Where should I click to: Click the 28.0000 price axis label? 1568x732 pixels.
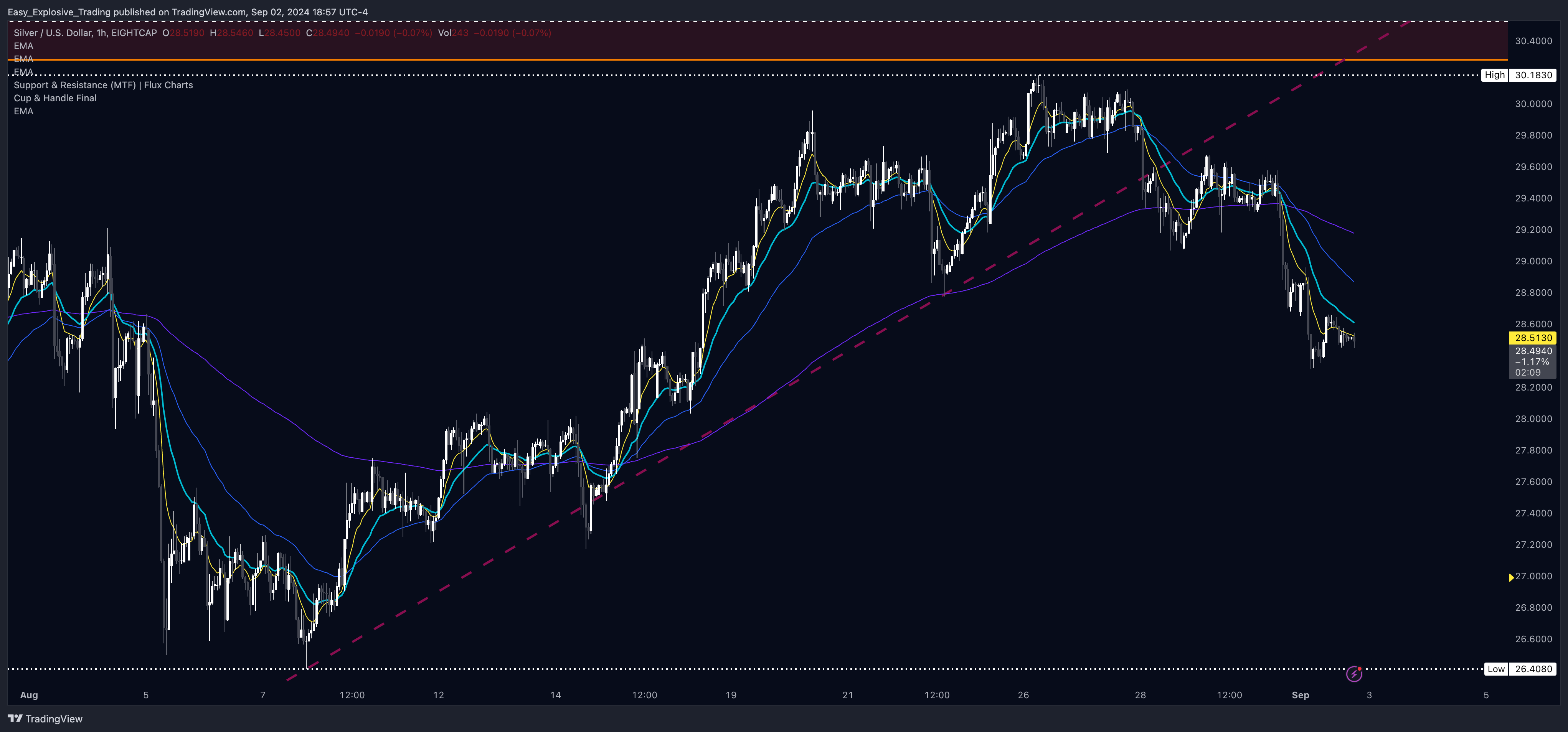(1533, 419)
